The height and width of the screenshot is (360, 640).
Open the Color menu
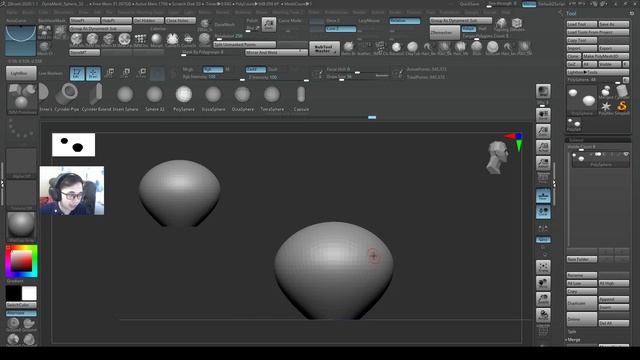tap(43, 12)
